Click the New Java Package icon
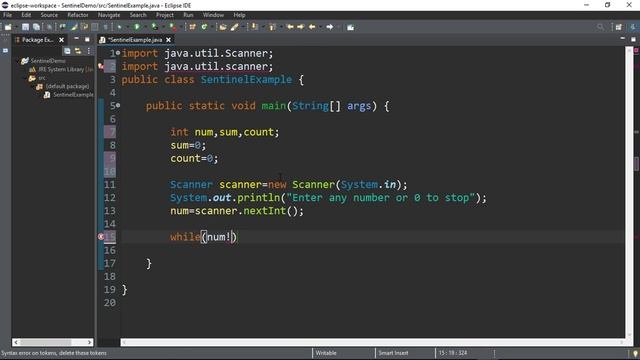Viewport: 640px width, 360px height. pyautogui.click(x=192, y=27)
